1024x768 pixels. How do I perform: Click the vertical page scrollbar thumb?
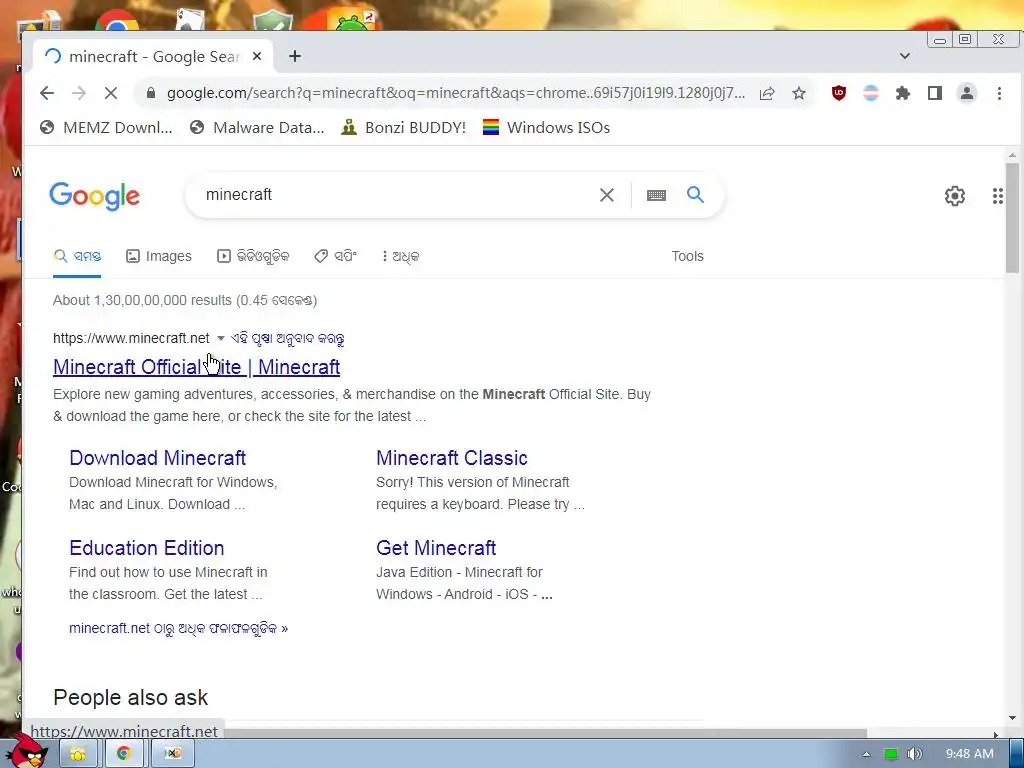tap(1012, 217)
